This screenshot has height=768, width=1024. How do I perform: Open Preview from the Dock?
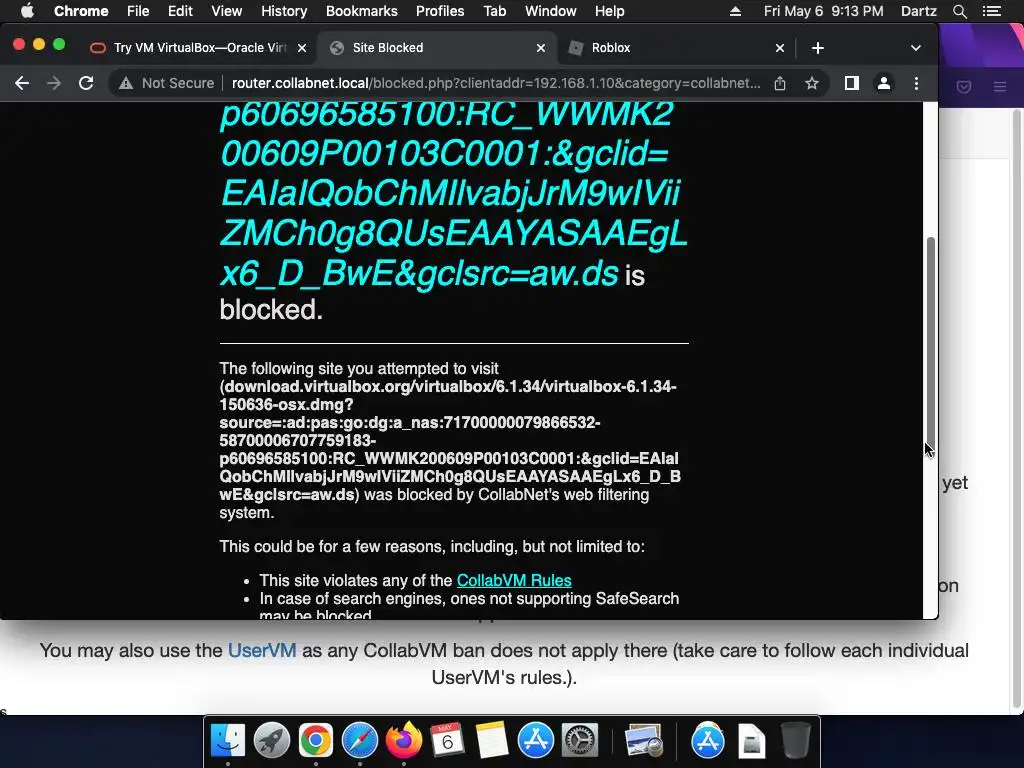[x=643, y=741]
